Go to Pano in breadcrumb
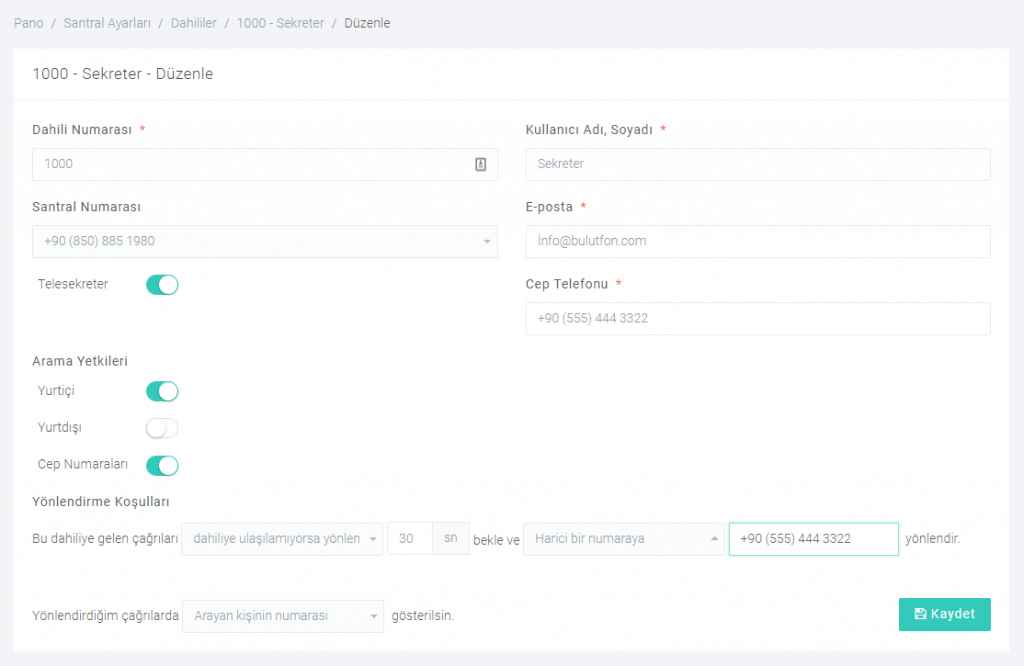 coord(29,23)
